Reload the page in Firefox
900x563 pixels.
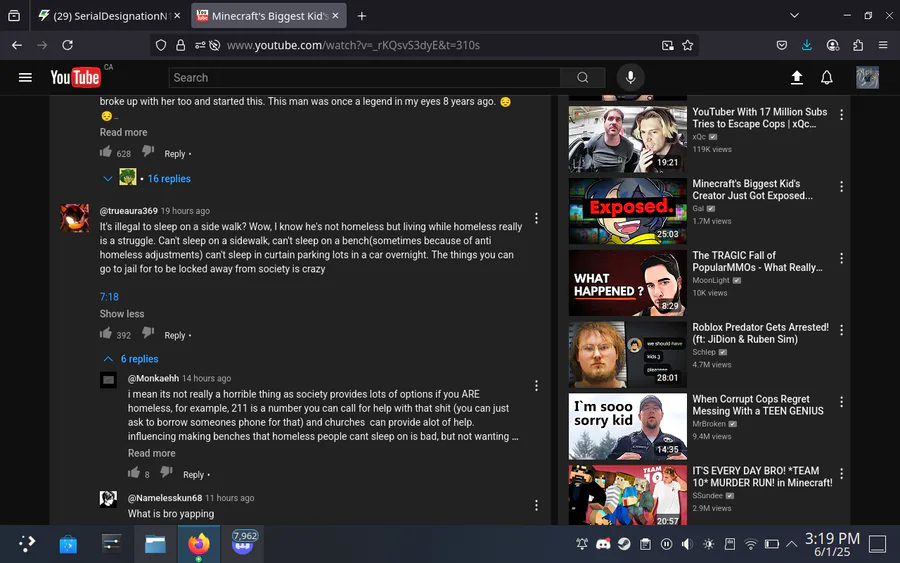(x=67, y=45)
